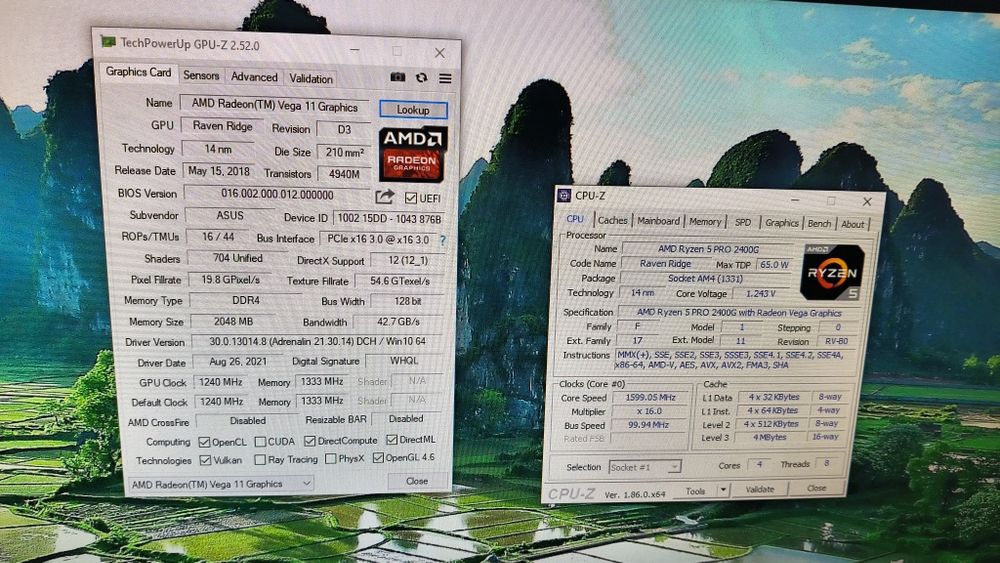The image size is (1000, 563).
Task: Switch to the Validation tab
Action: click(x=311, y=78)
